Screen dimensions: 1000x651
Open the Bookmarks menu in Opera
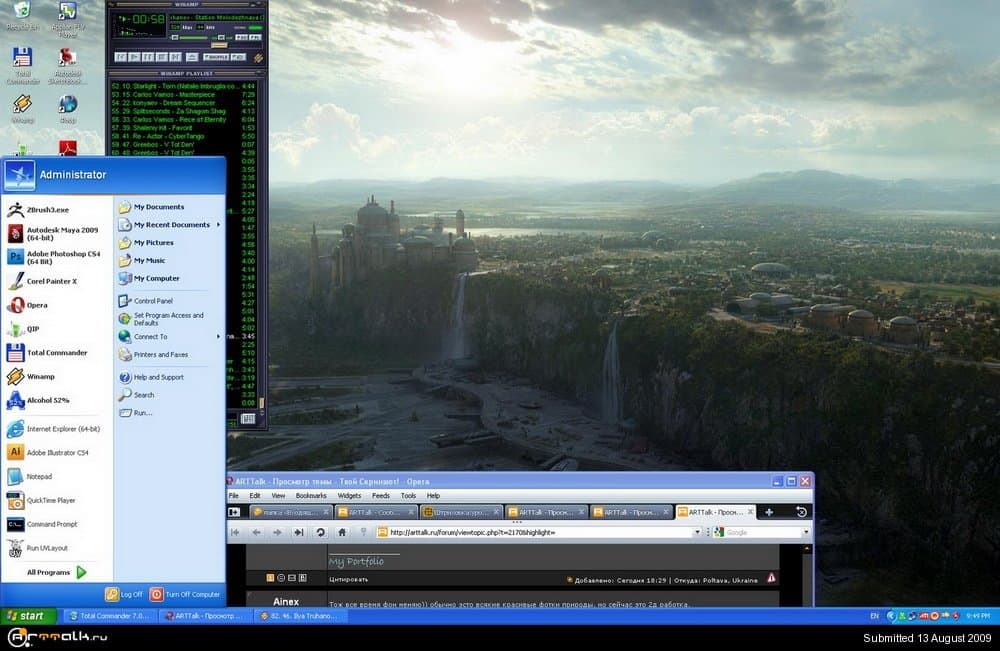pyautogui.click(x=311, y=495)
